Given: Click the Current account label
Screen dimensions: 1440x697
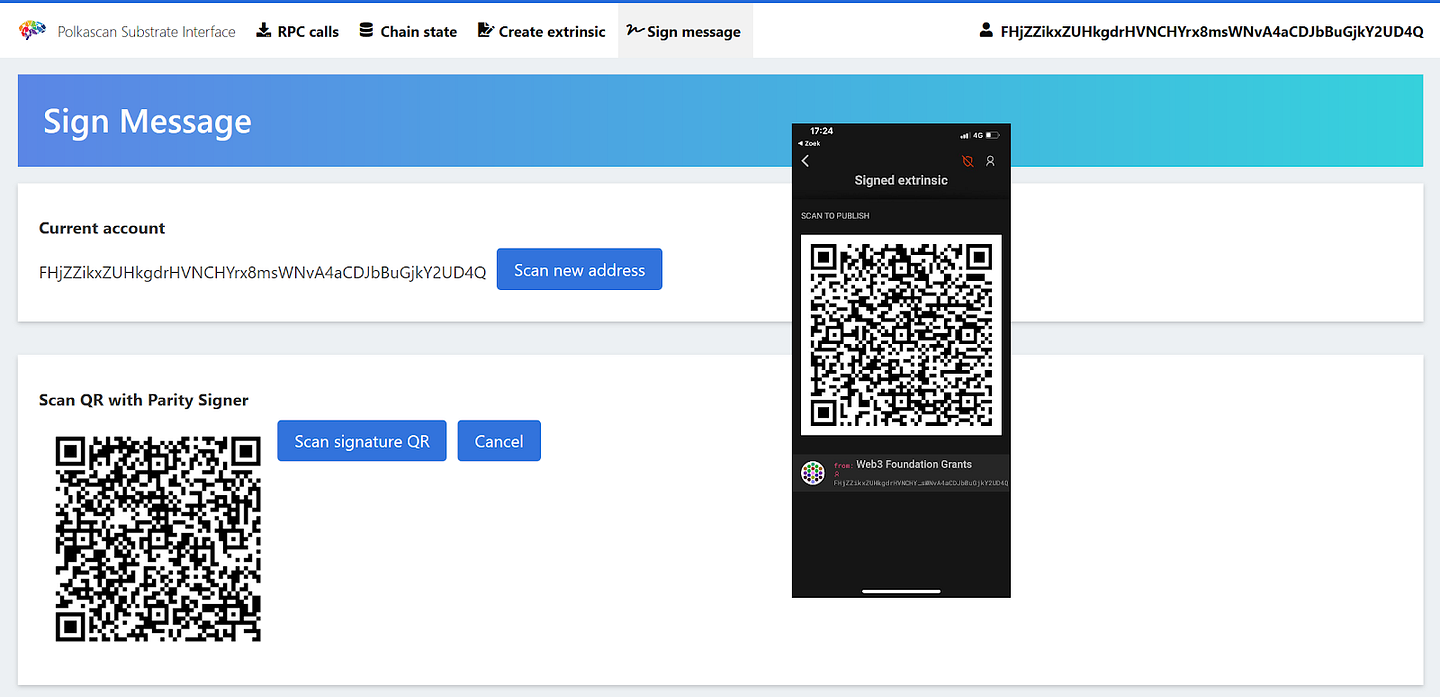Looking at the screenshot, I should tap(102, 228).
